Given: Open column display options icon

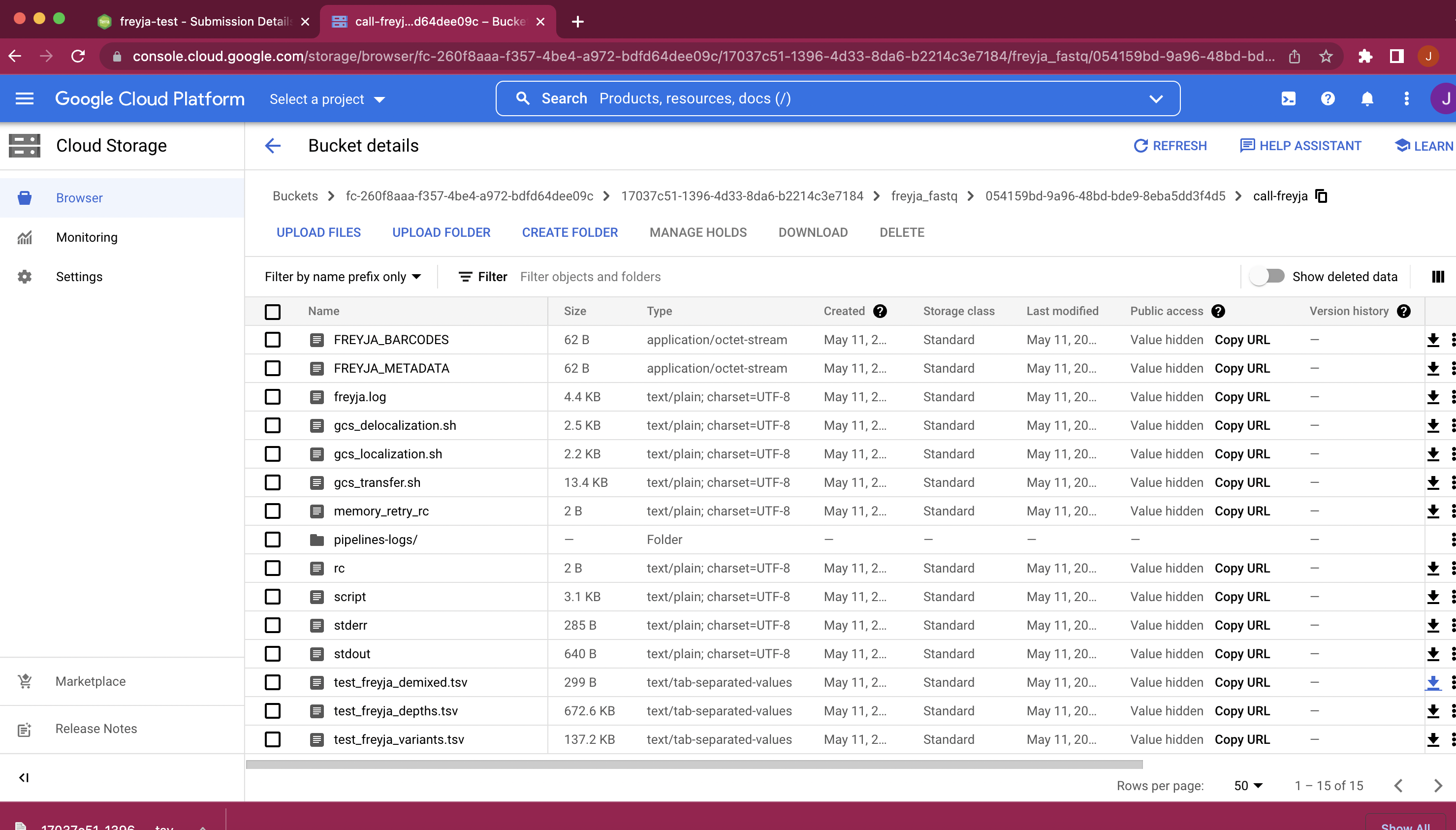Looking at the screenshot, I should point(1438,277).
